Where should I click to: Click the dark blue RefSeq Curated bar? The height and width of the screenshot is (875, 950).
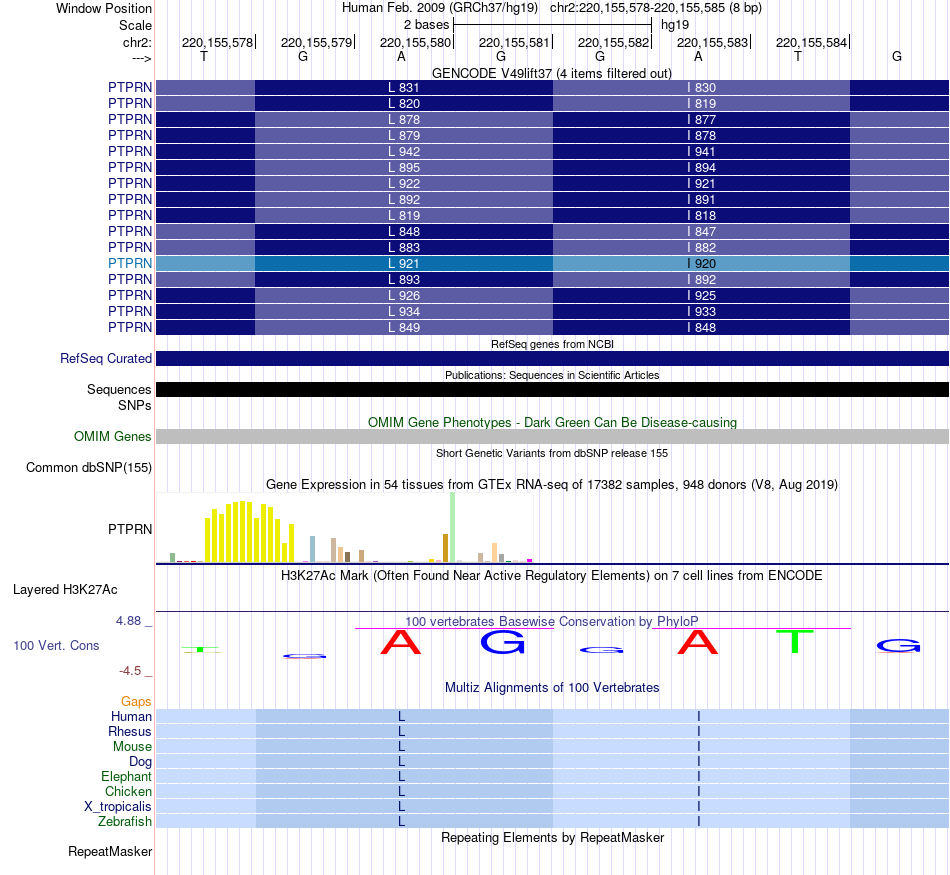pos(552,358)
